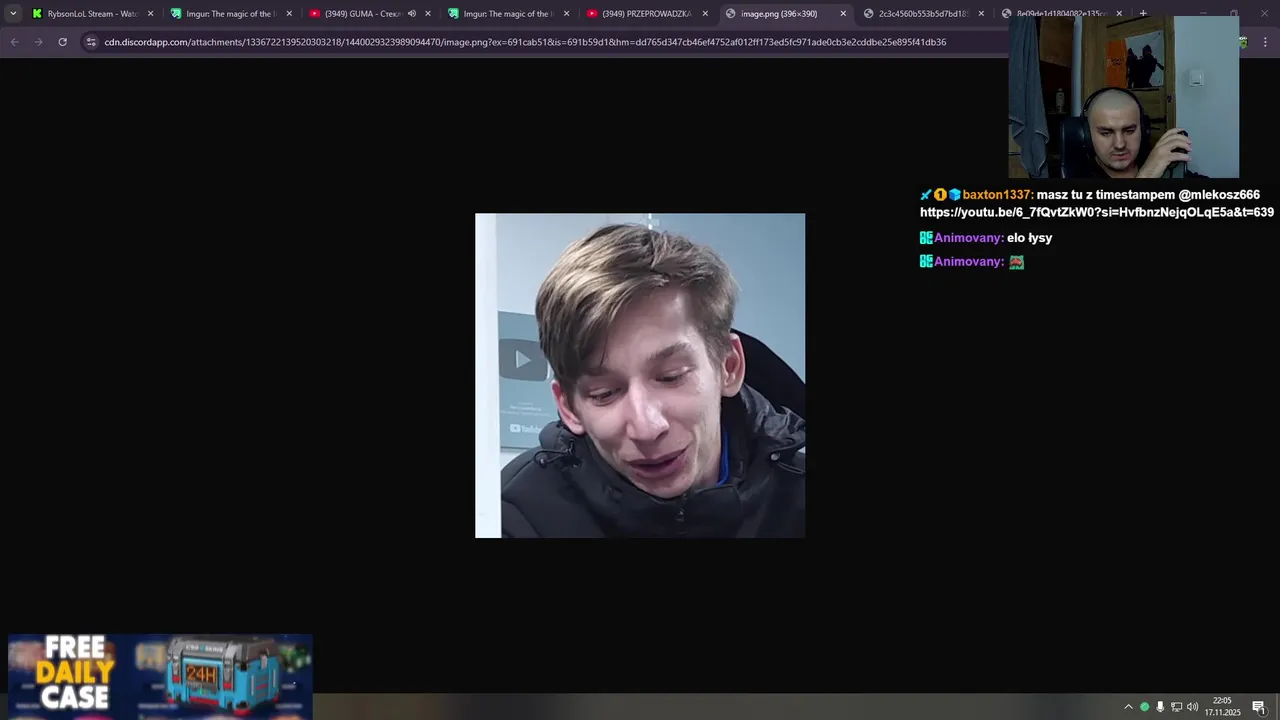Image resolution: width=1280 pixels, height=720 pixels.
Task: Close the (3949) GUMA tab
Action: 428,14
